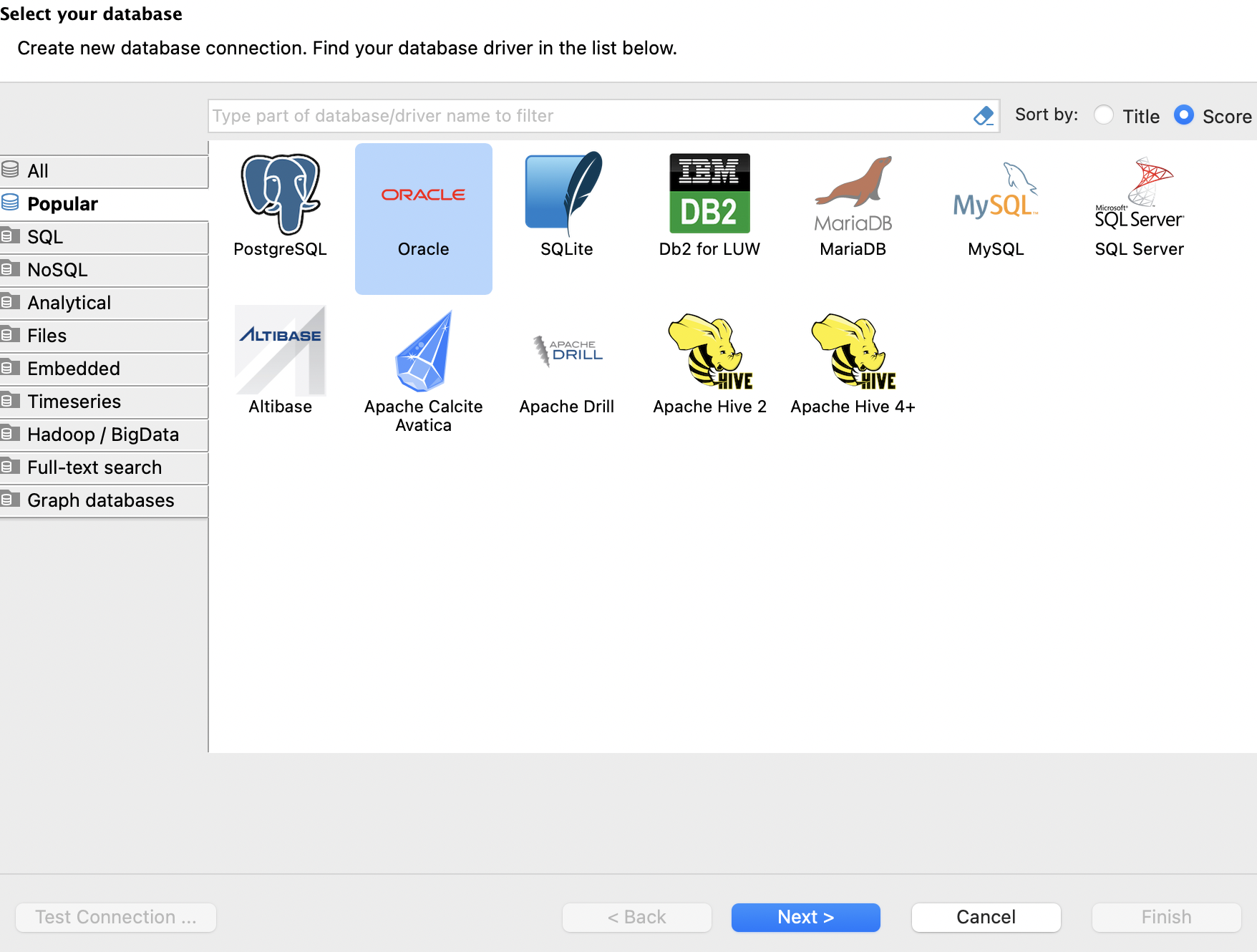The width and height of the screenshot is (1257, 952).
Task: Choose the MySQL dolphin icon
Action: [x=996, y=192]
